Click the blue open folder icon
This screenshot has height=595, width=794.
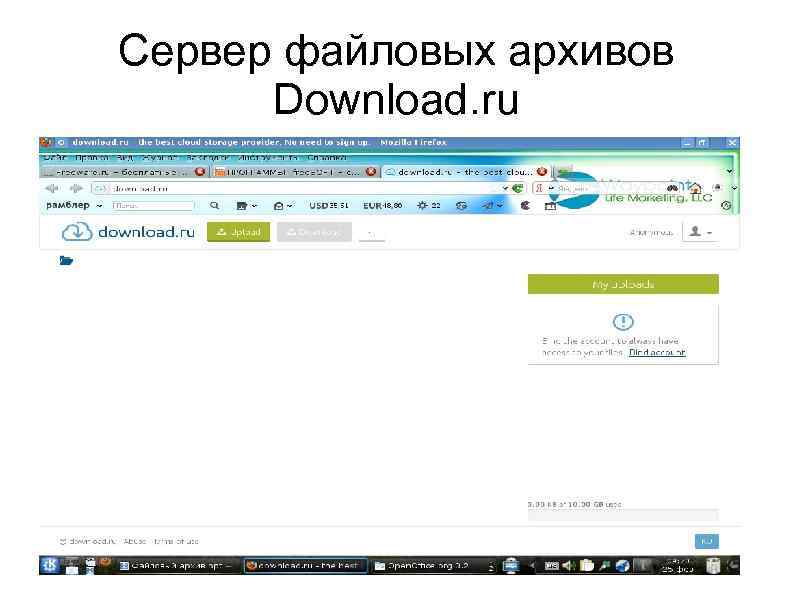(x=66, y=260)
